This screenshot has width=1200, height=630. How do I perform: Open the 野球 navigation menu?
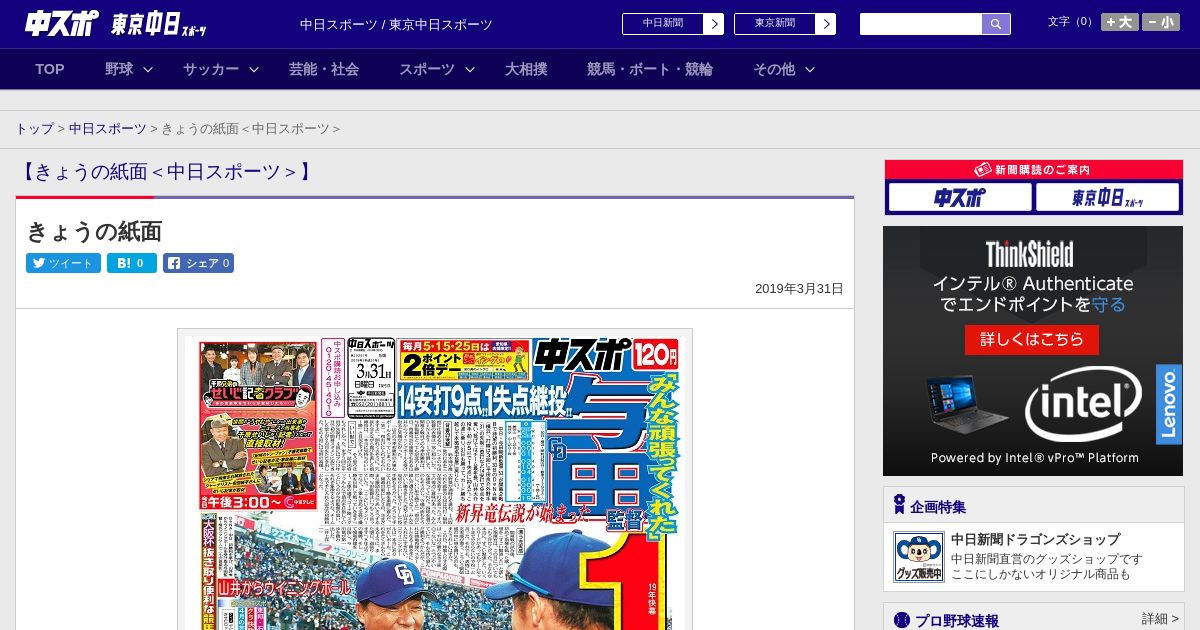point(119,69)
